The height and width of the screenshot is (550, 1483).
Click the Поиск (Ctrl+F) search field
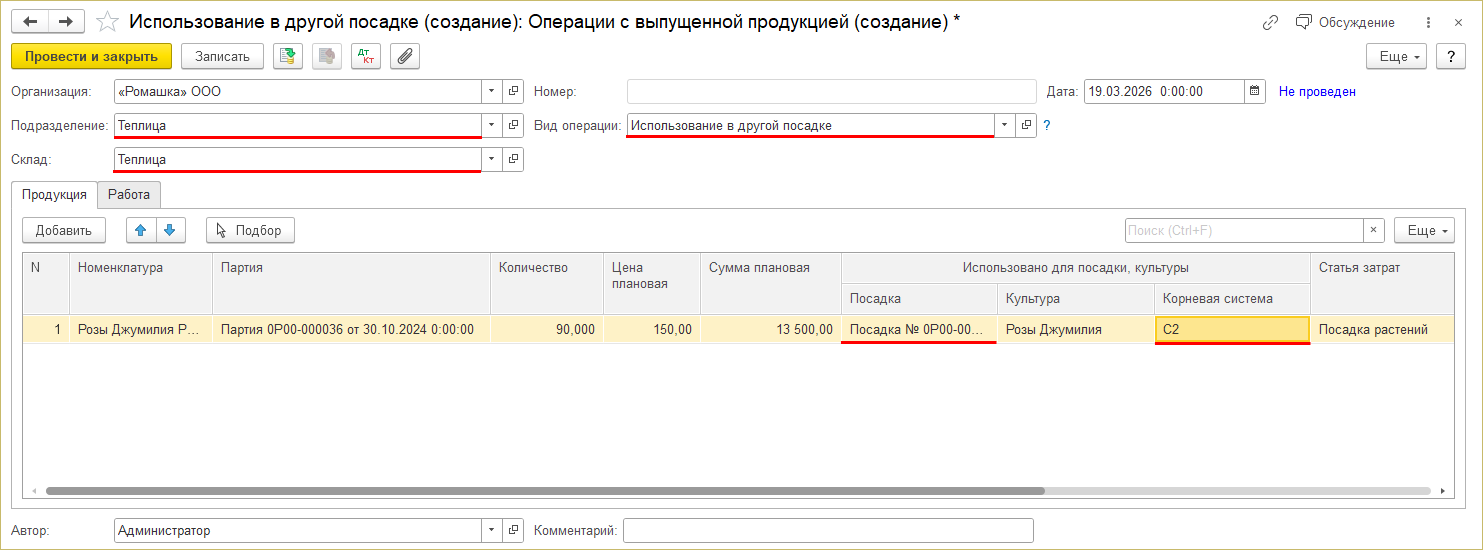pyautogui.click(x=1245, y=230)
